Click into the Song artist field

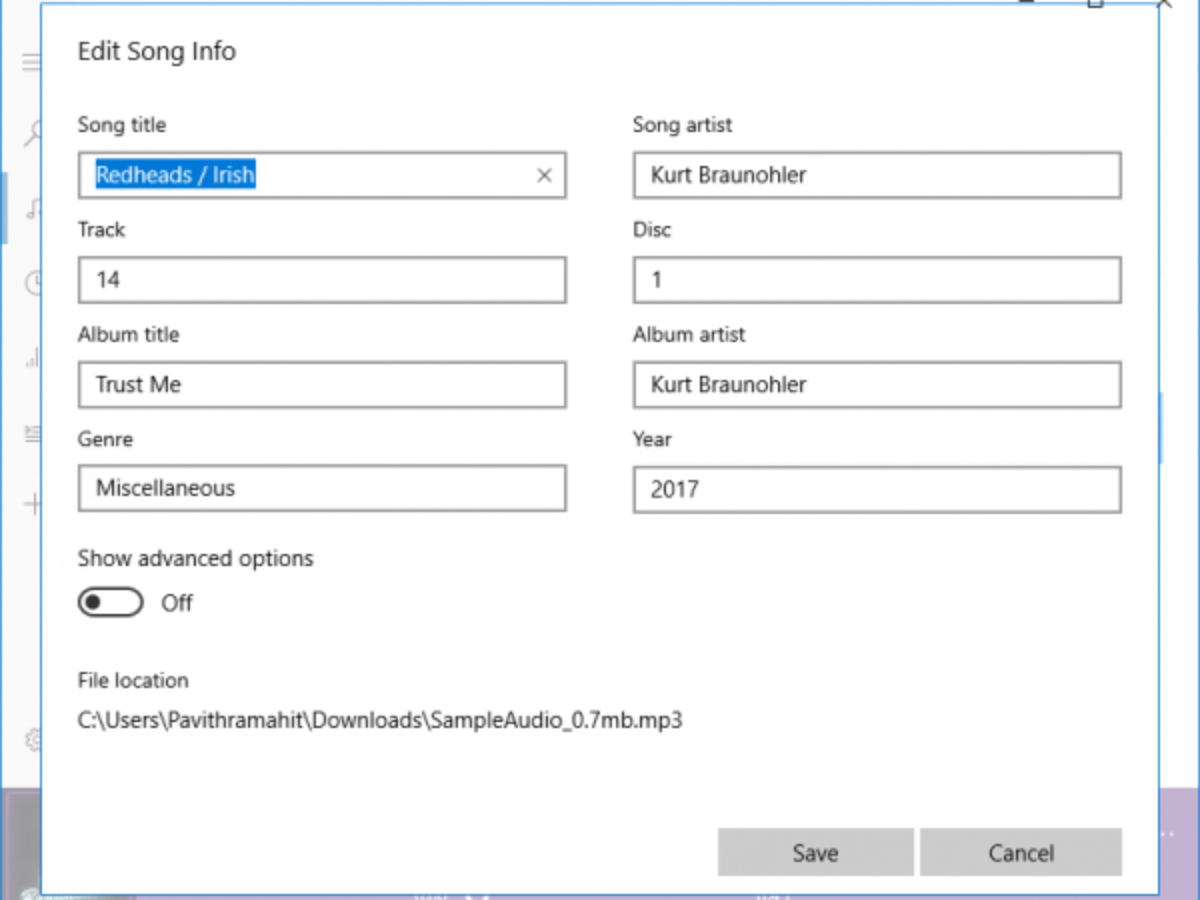tap(876, 176)
